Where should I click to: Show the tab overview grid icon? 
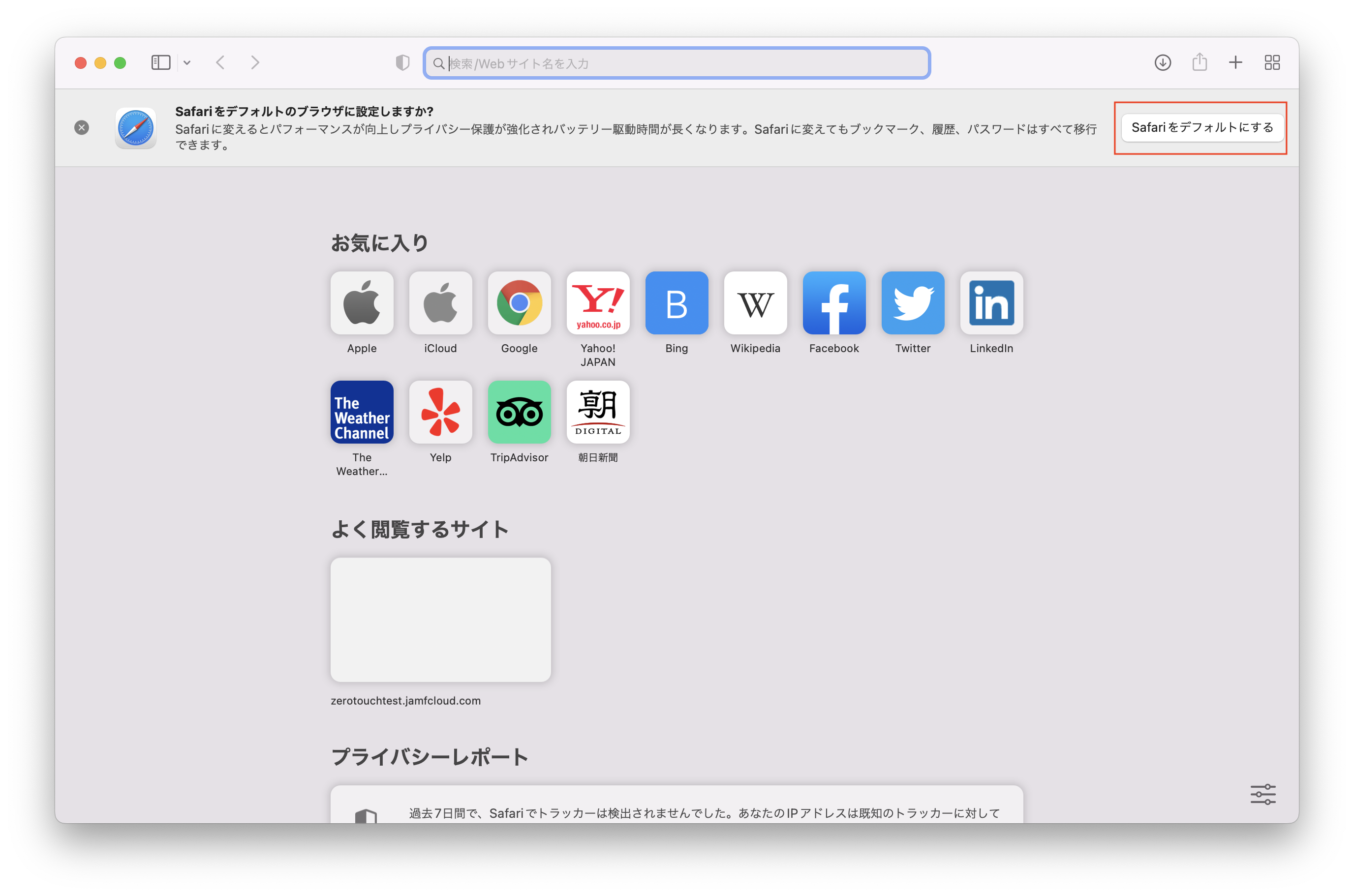point(1272,62)
